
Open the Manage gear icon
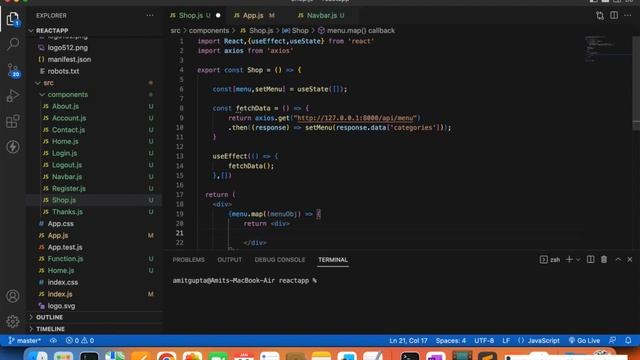pos(13,321)
